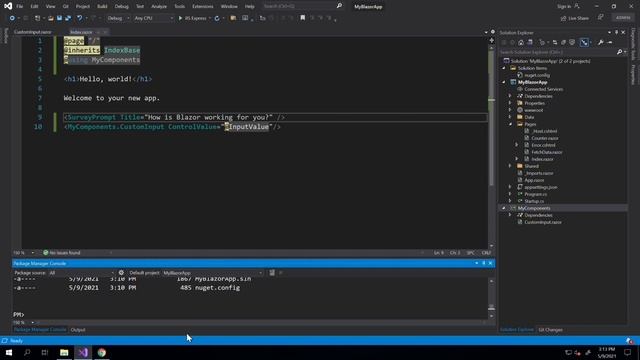Select CustomInput.razor in Solution Explorer tree
This screenshot has width=640, height=360.
point(543,222)
